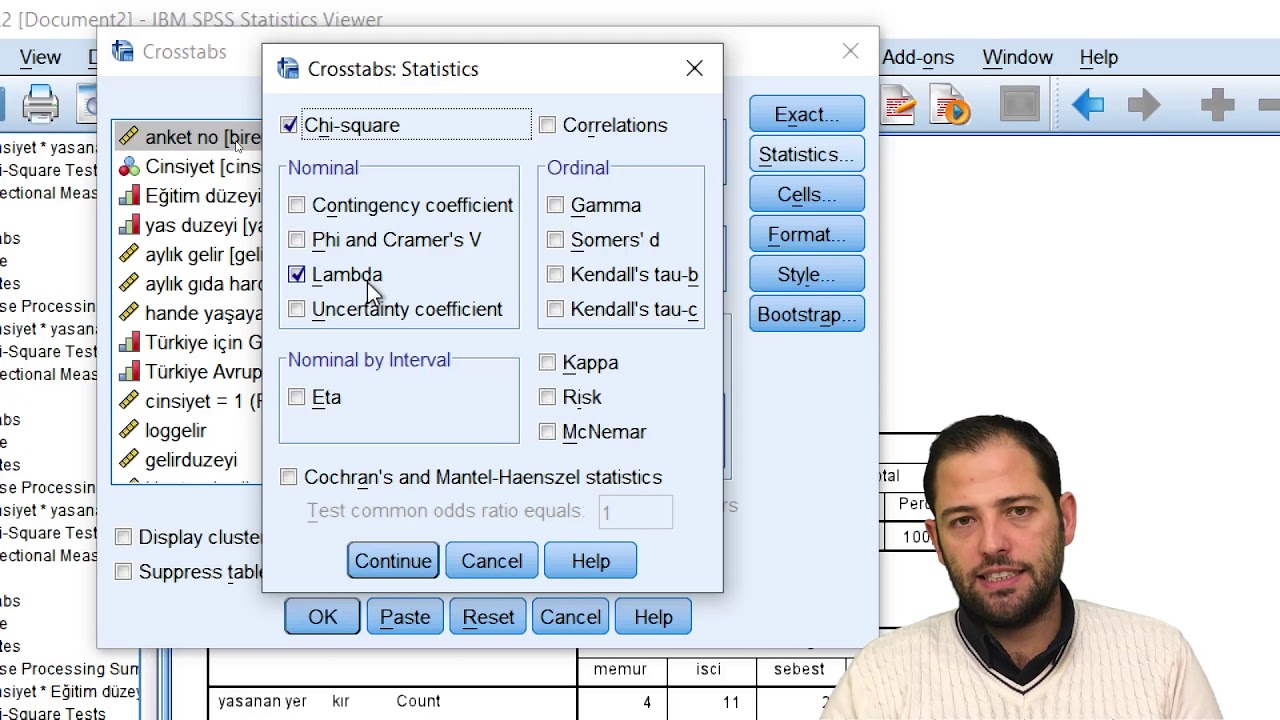This screenshot has width=1280, height=720.
Task: Uncheck the Chi-square checkbox
Action: coord(289,125)
